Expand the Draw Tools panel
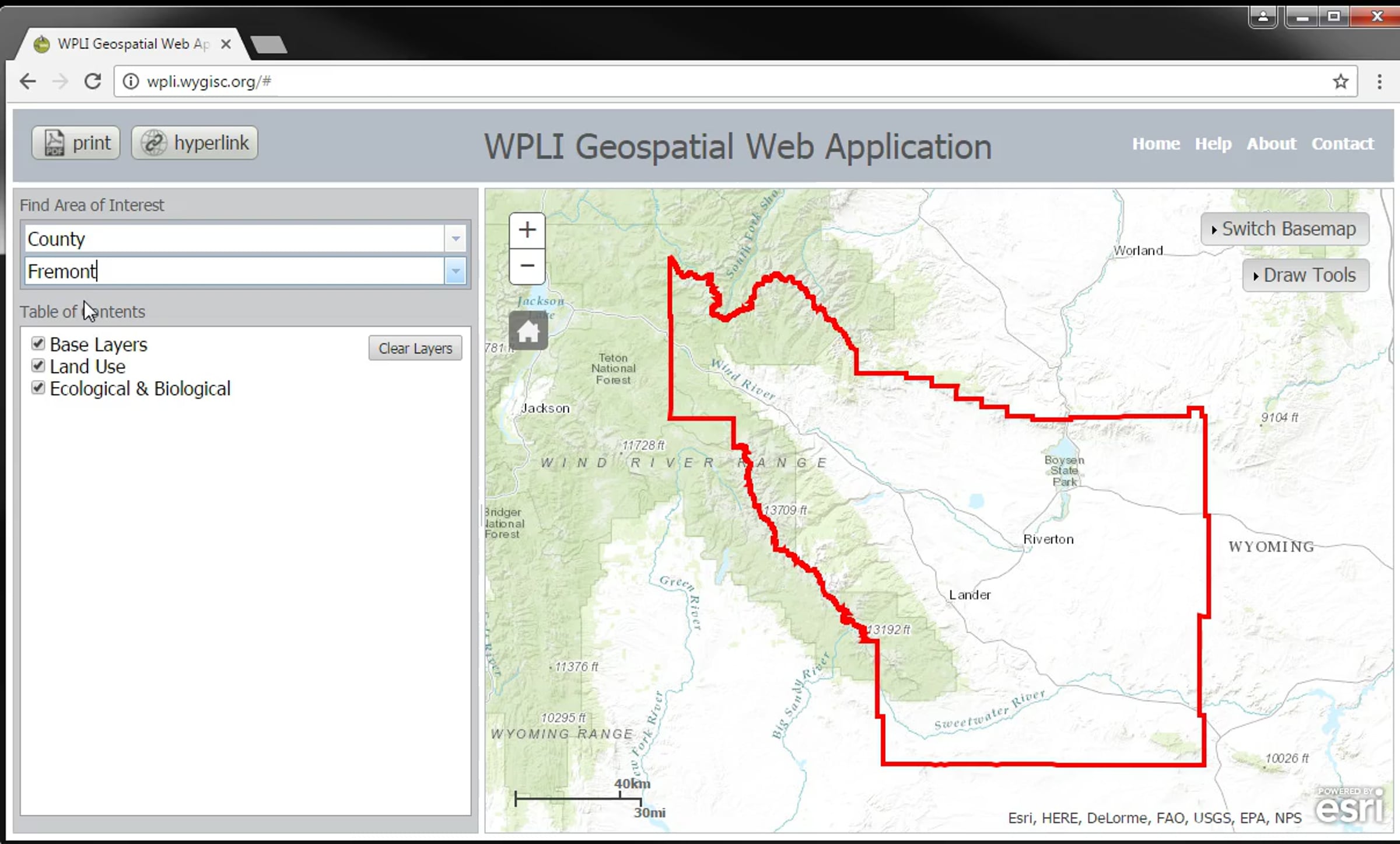 [x=1305, y=275]
